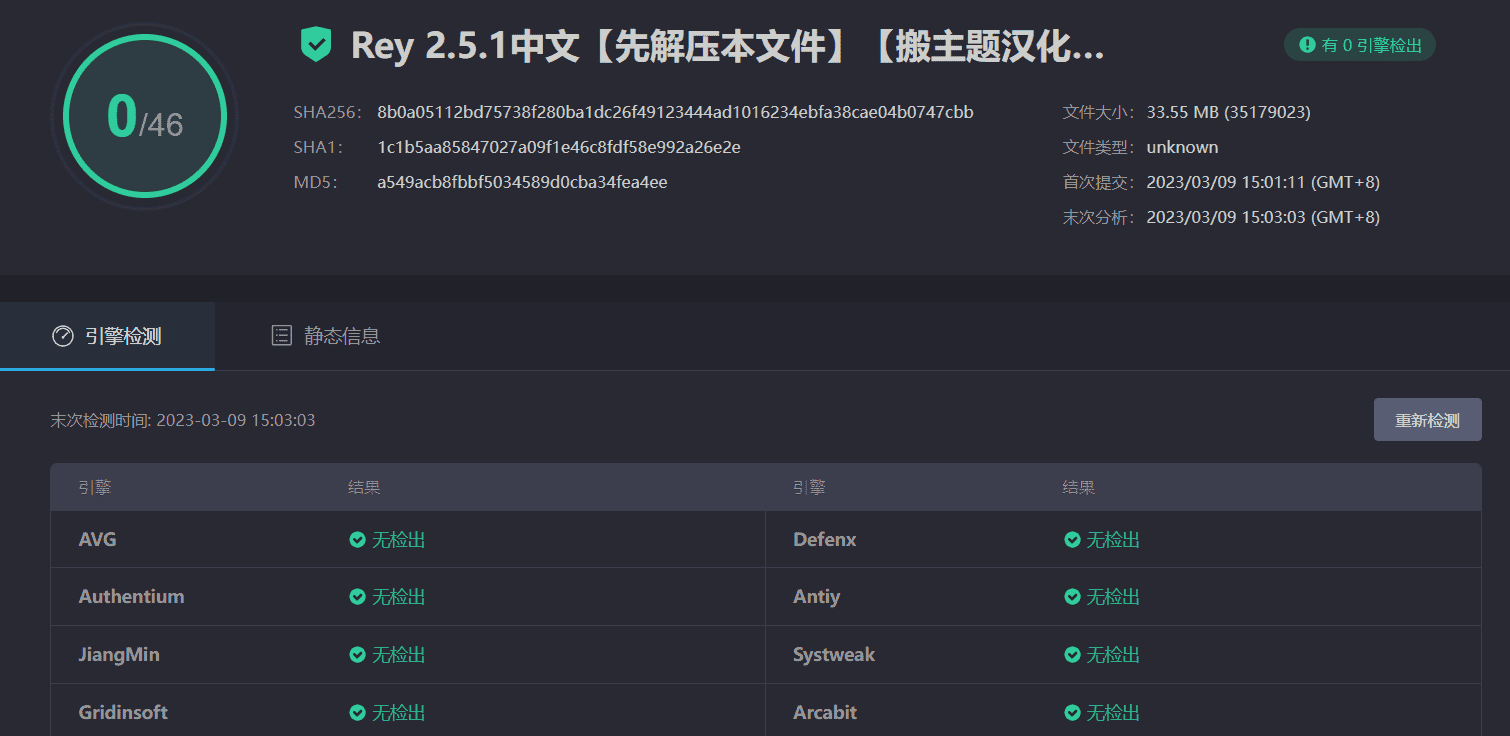Click the 无检出 result text for JiangMin

coord(399,655)
